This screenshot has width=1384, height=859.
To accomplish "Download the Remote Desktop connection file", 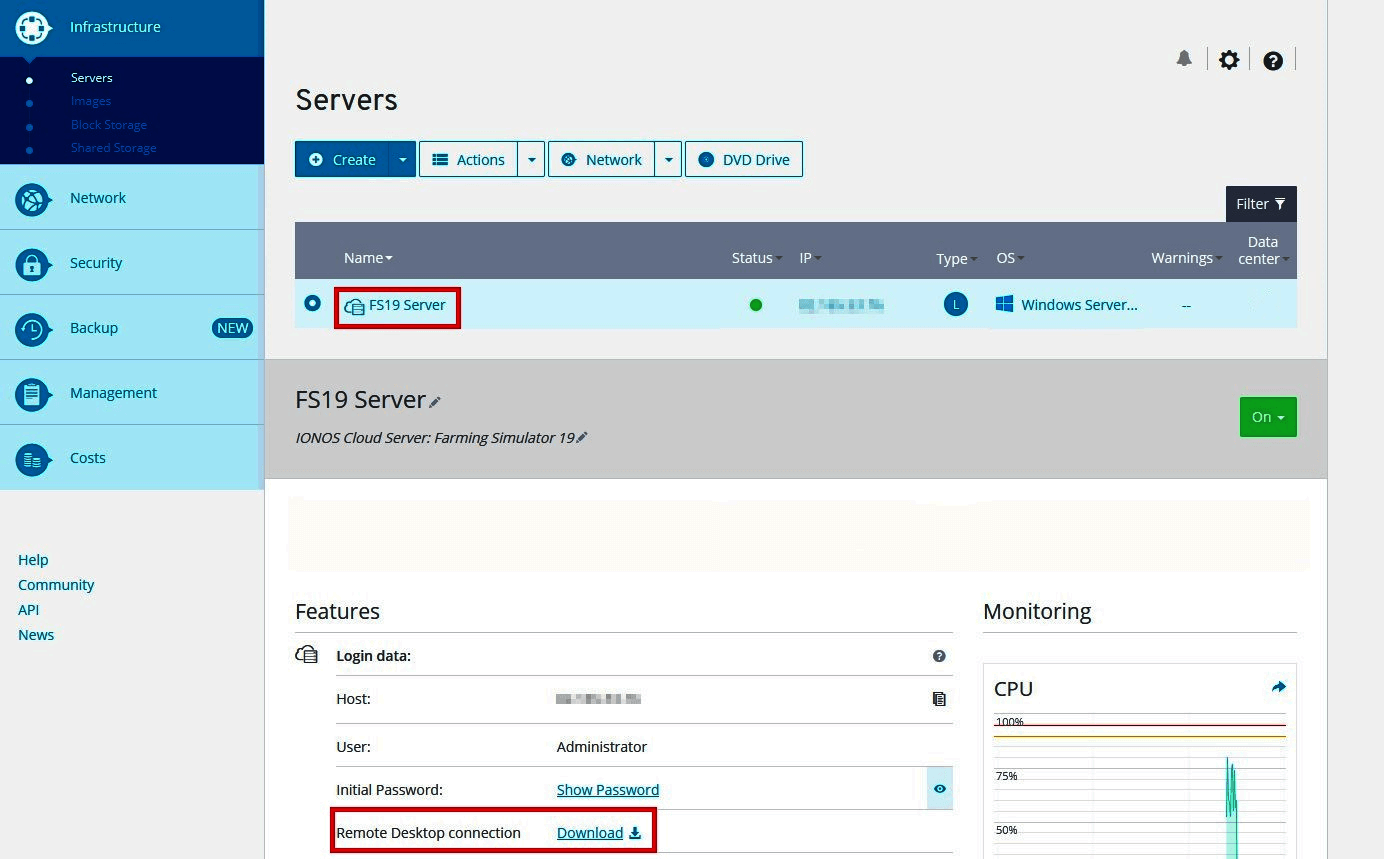I will coord(592,832).
